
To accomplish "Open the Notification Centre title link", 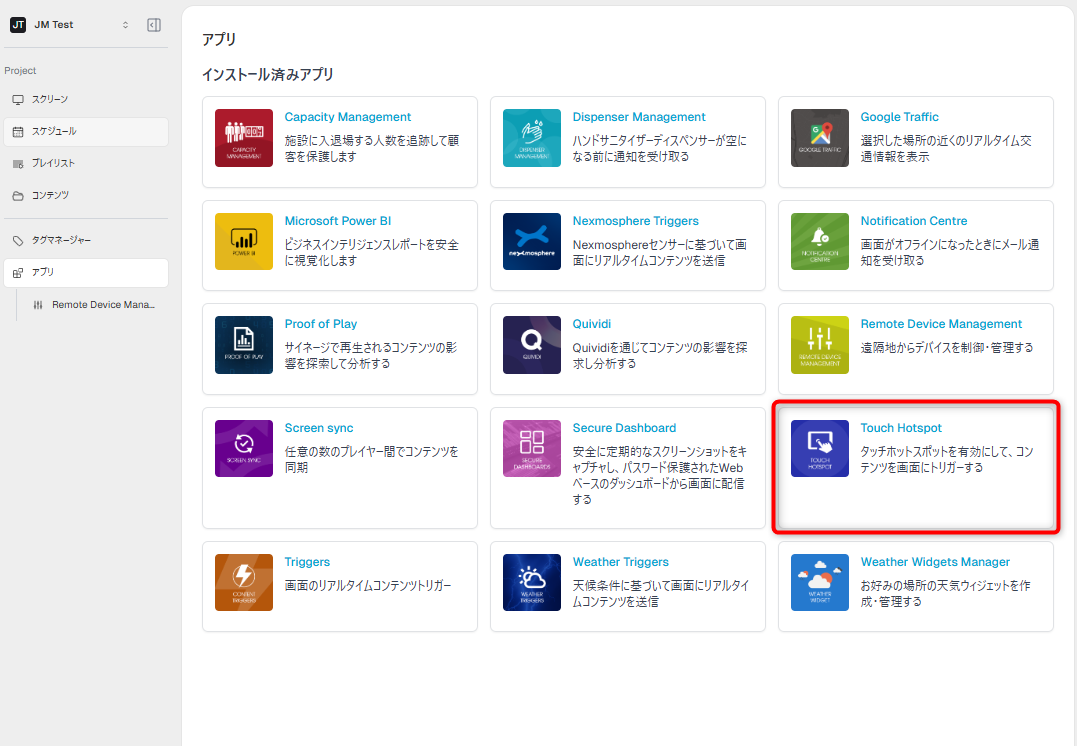I will pyautogui.click(x=914, y=221).
